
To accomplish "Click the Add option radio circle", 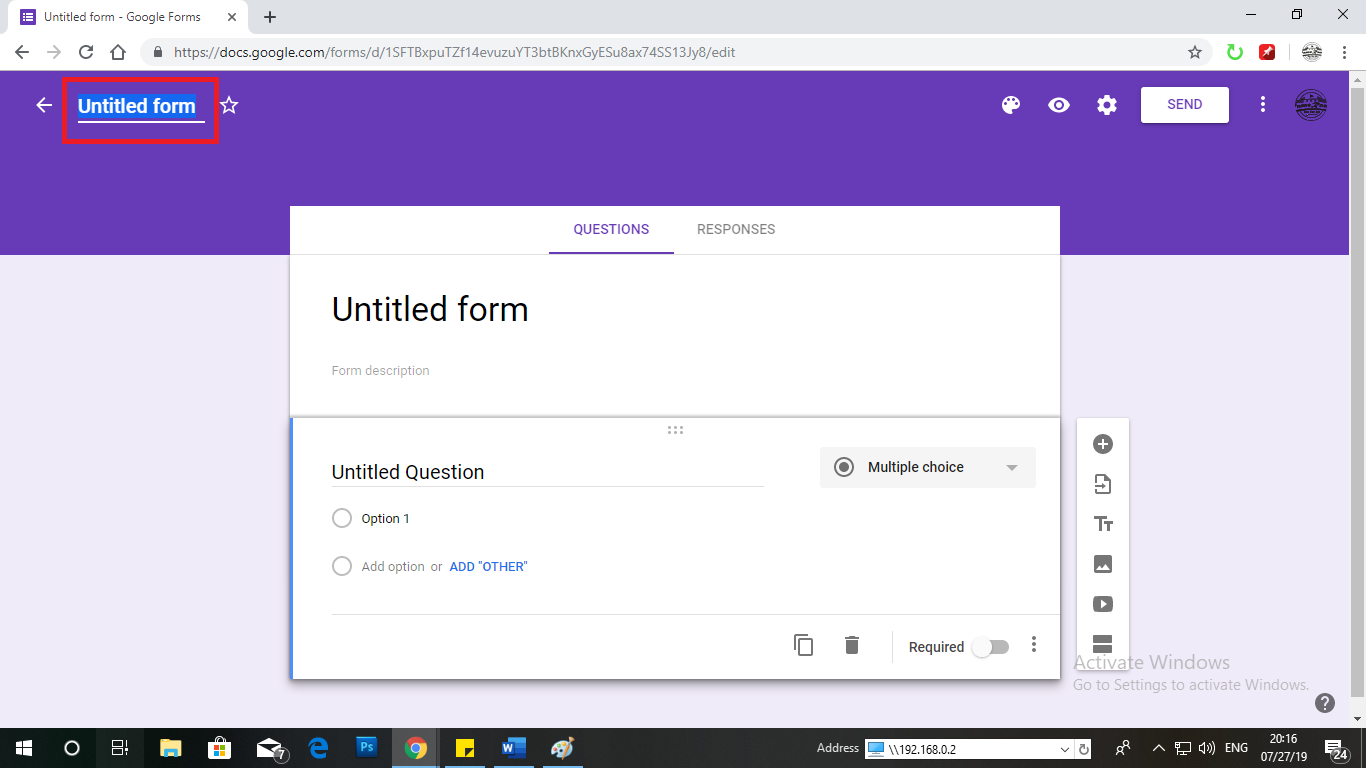I will pos(341,566).
